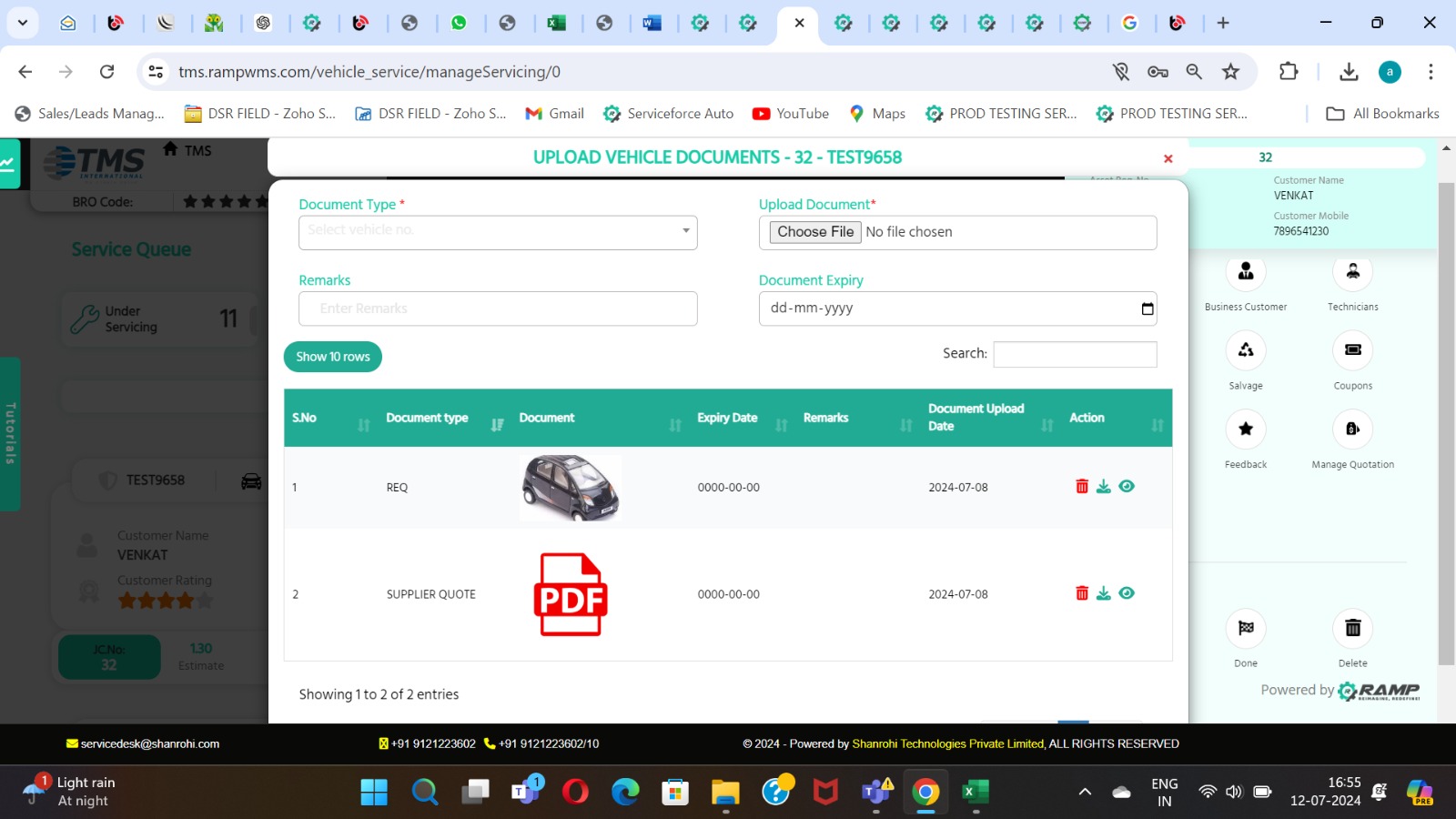This screenshot has height=819, width=1456.
Task: Preview the SUPPLIER QUOTE PDF via eye icon
Action: tap(1127, 592)
